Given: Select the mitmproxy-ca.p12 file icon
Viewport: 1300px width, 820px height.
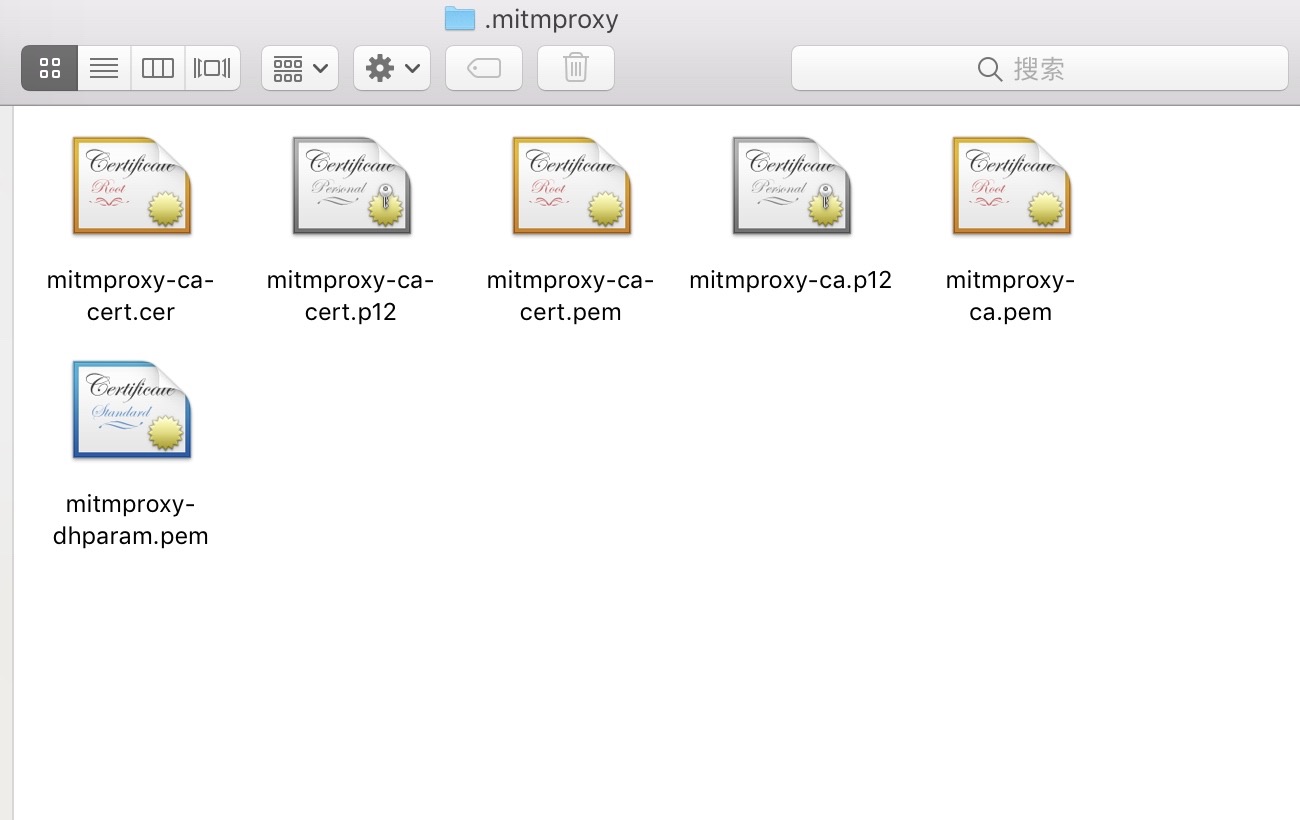Looking at the screenshot, I should pos(790,185).
